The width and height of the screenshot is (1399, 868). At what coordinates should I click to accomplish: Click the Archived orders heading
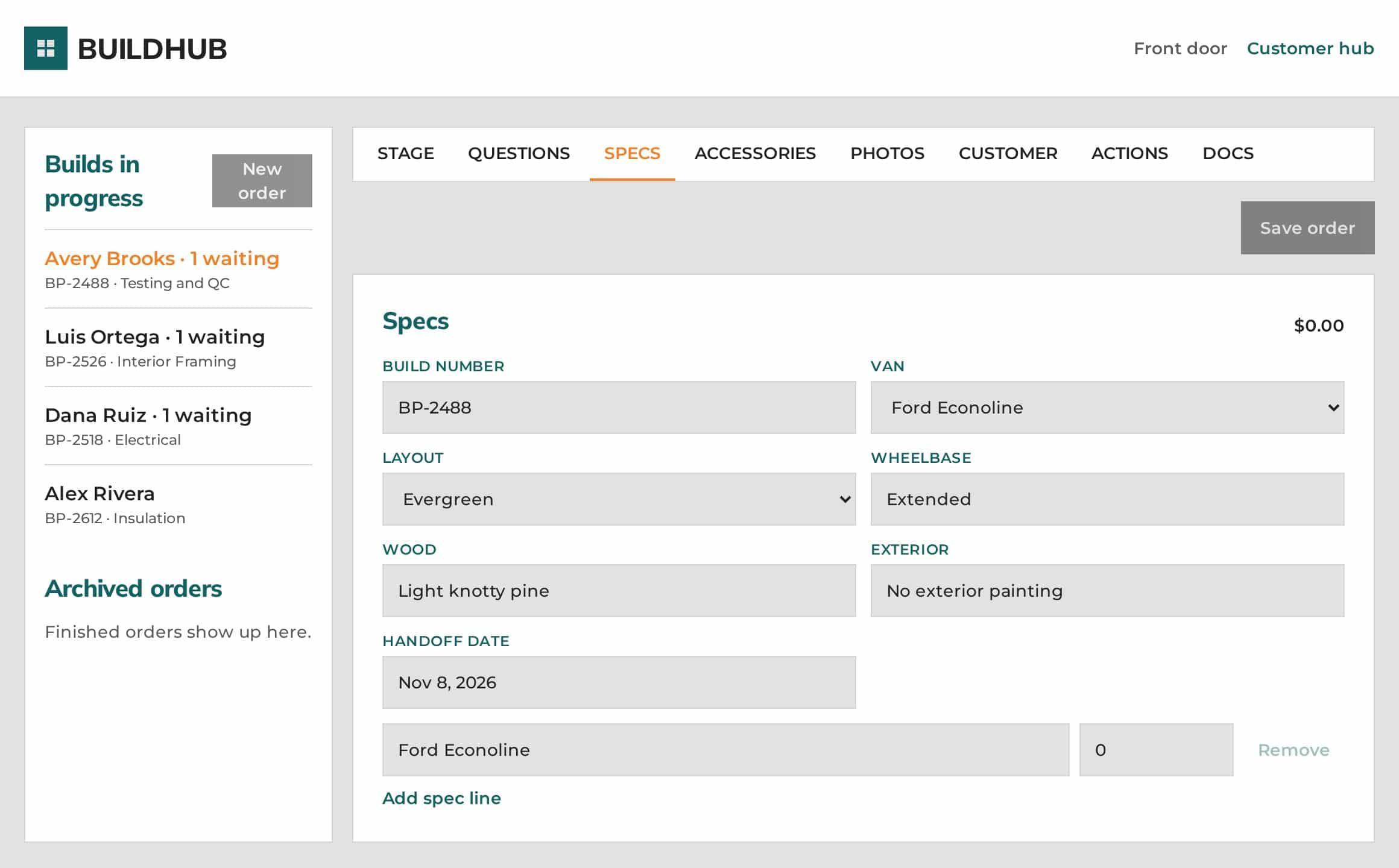pos(133,588)
